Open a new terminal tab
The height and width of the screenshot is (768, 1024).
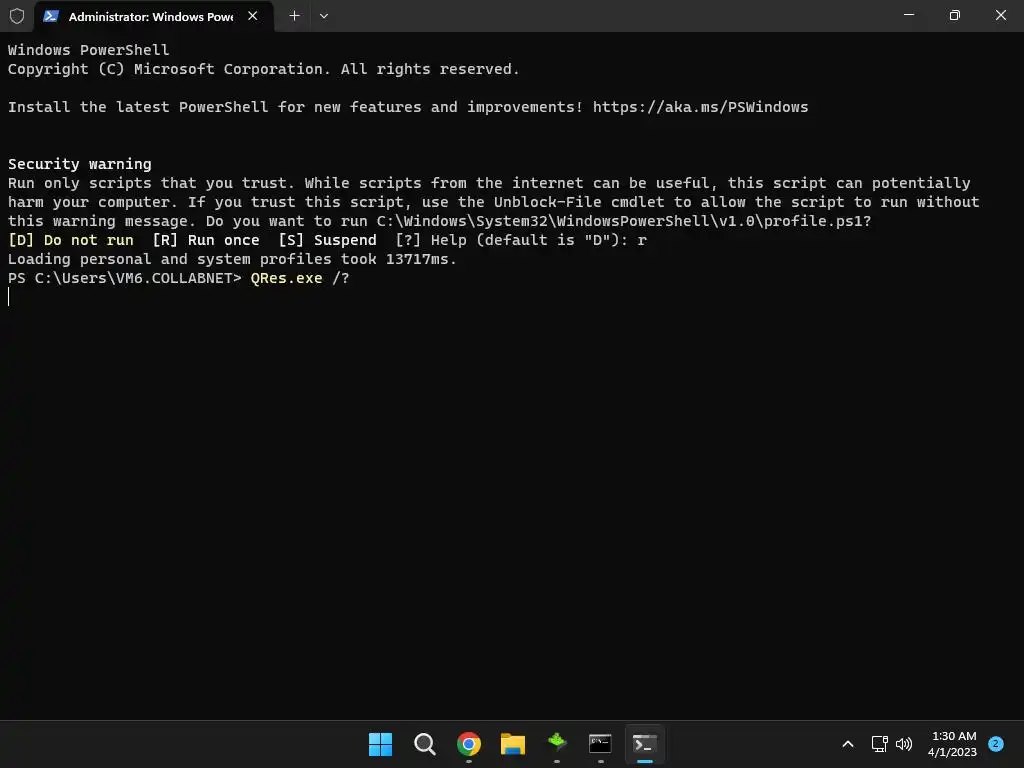click(x=295, y=16)
